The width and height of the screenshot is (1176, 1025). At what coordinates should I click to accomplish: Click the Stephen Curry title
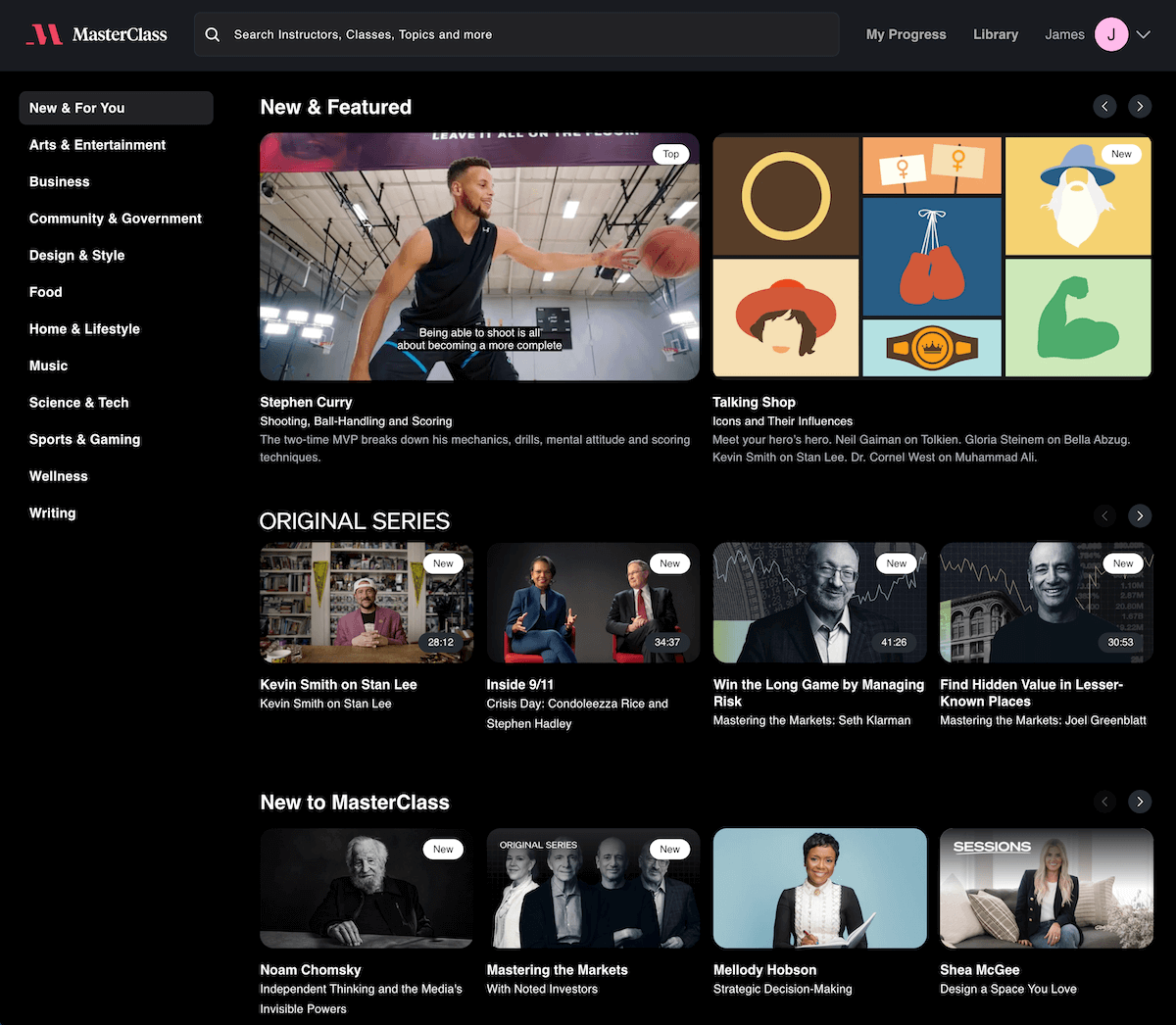click(306, 402)
